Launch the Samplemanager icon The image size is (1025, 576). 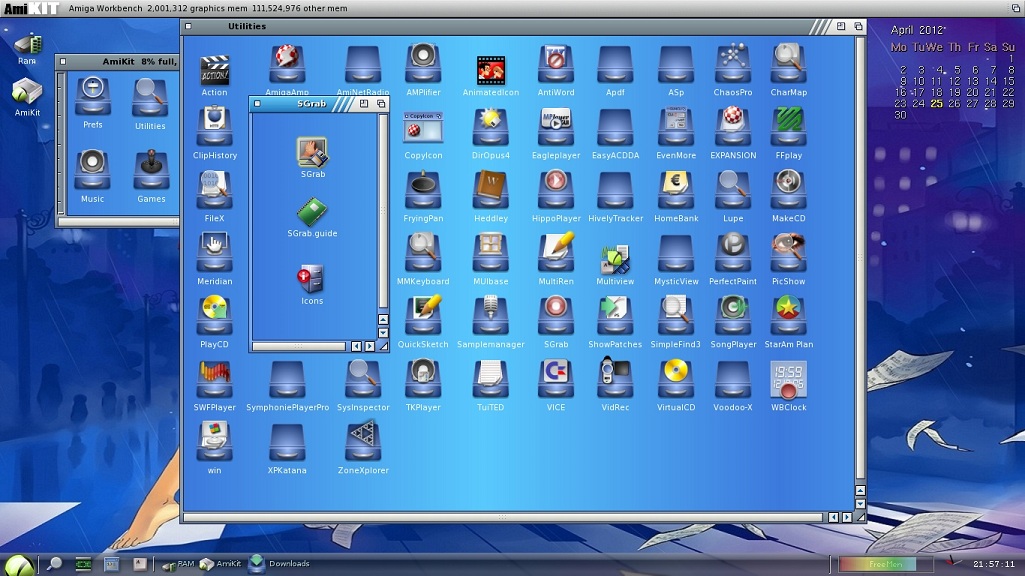click(x=490, y=316)
